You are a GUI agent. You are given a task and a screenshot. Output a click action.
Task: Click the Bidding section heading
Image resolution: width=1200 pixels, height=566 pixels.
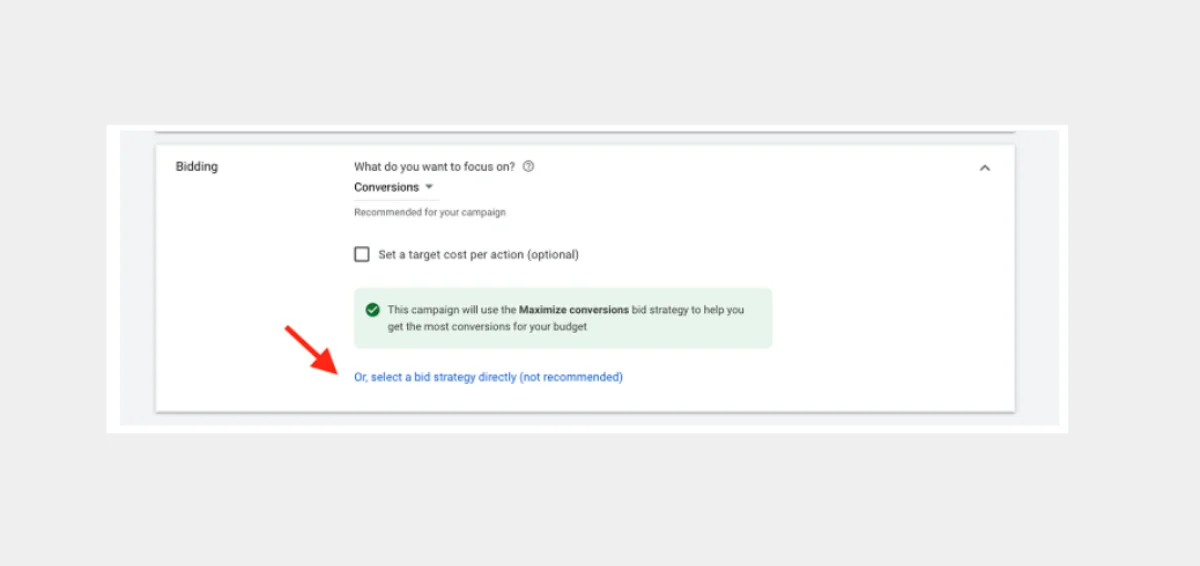click(x=196, y=167)
